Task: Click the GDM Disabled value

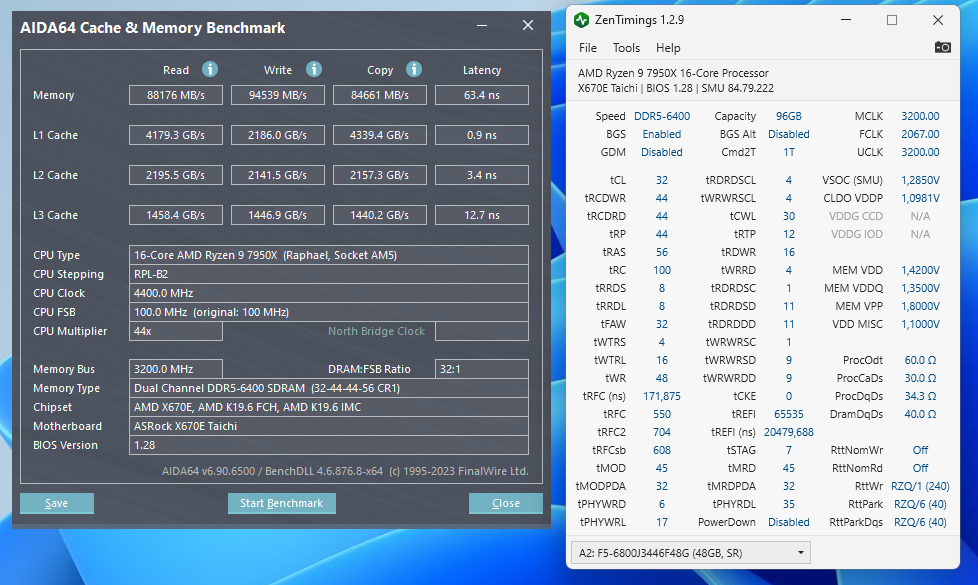Action: click(662, 152)
